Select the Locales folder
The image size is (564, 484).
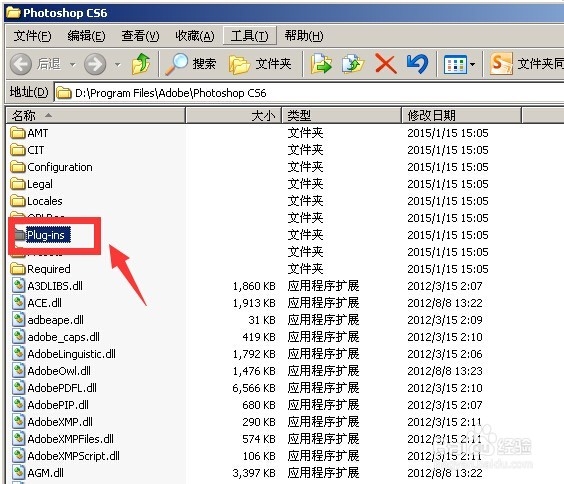(x=36, y=201)
